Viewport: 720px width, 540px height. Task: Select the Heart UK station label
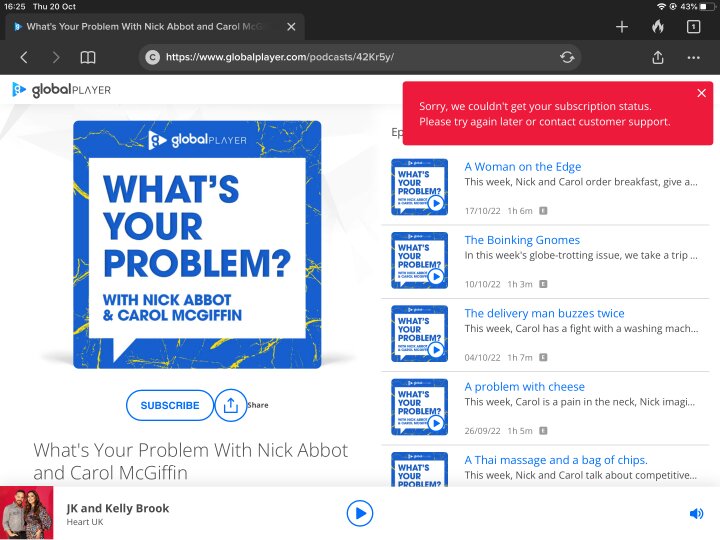click(85, 522)
